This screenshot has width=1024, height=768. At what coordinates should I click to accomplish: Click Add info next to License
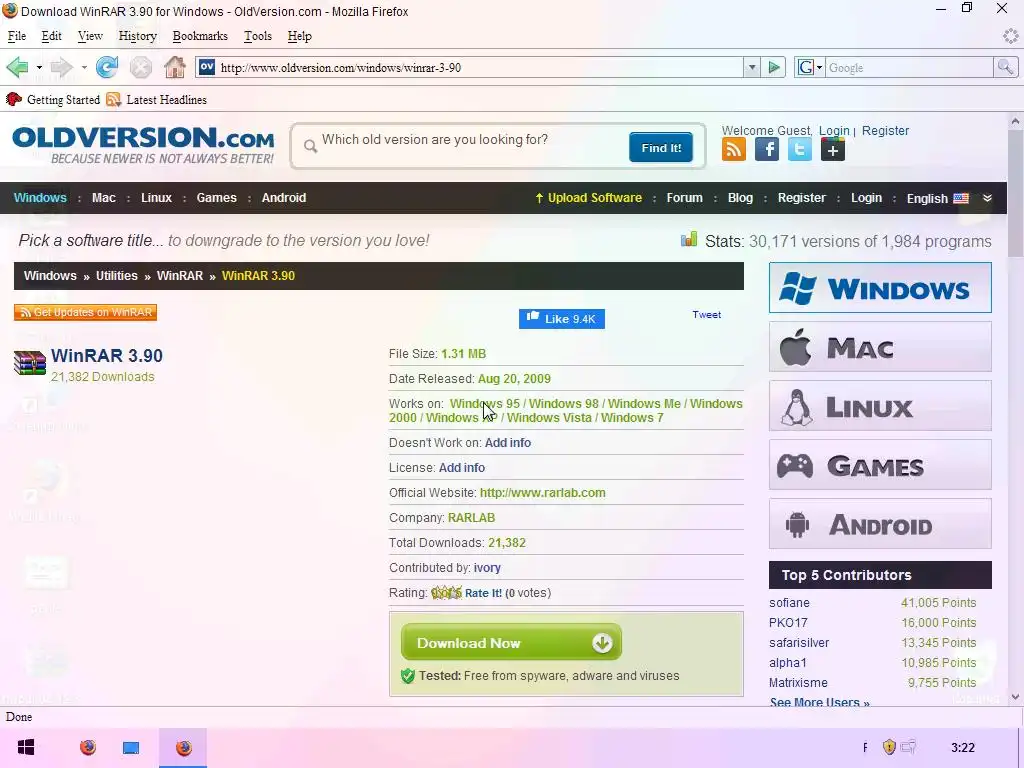[462, 468]
